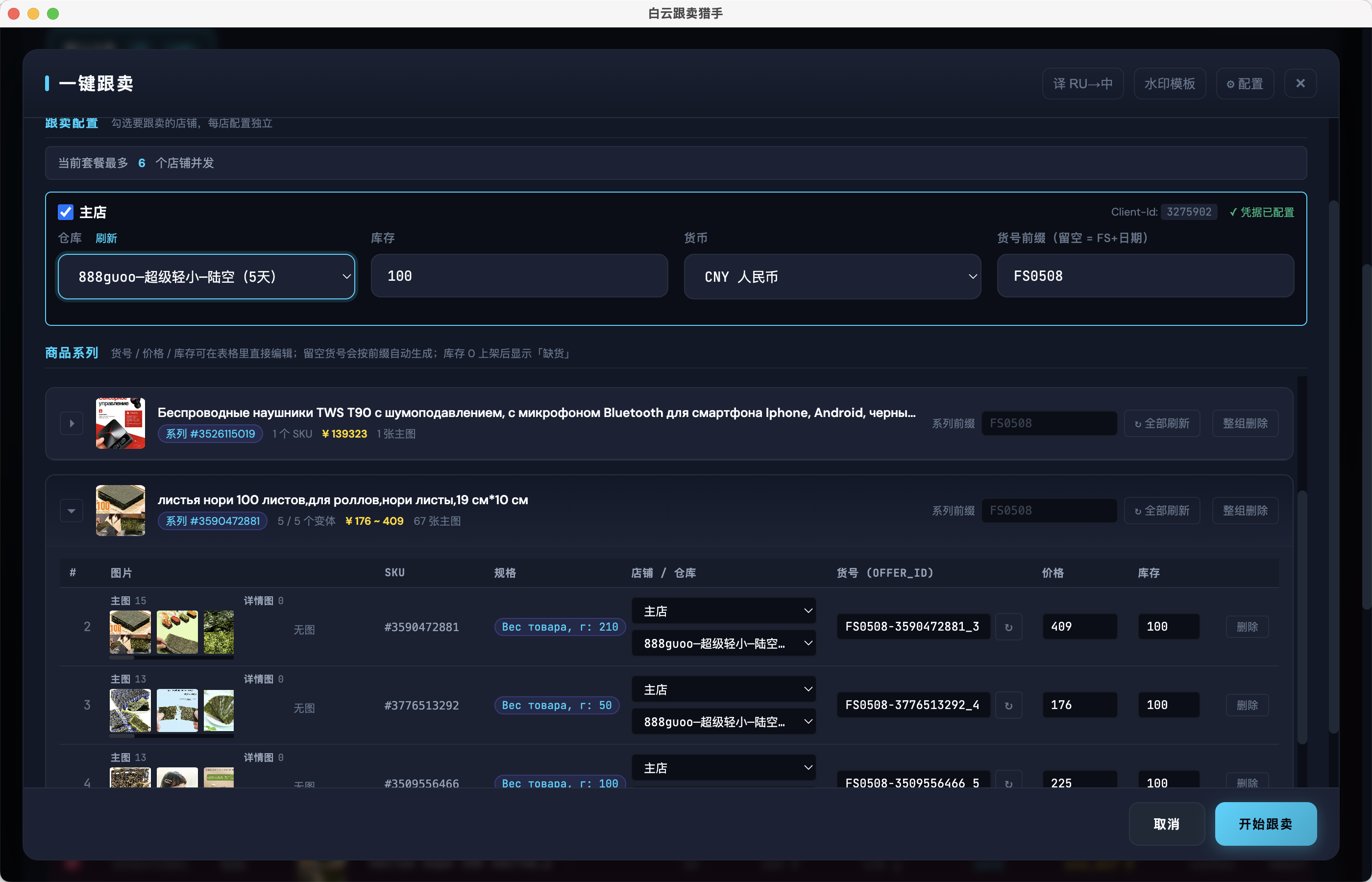Click 全部刷新 for the TWS T90 series
Screen dimensions: 1372x882
(x=1162, y=424)
